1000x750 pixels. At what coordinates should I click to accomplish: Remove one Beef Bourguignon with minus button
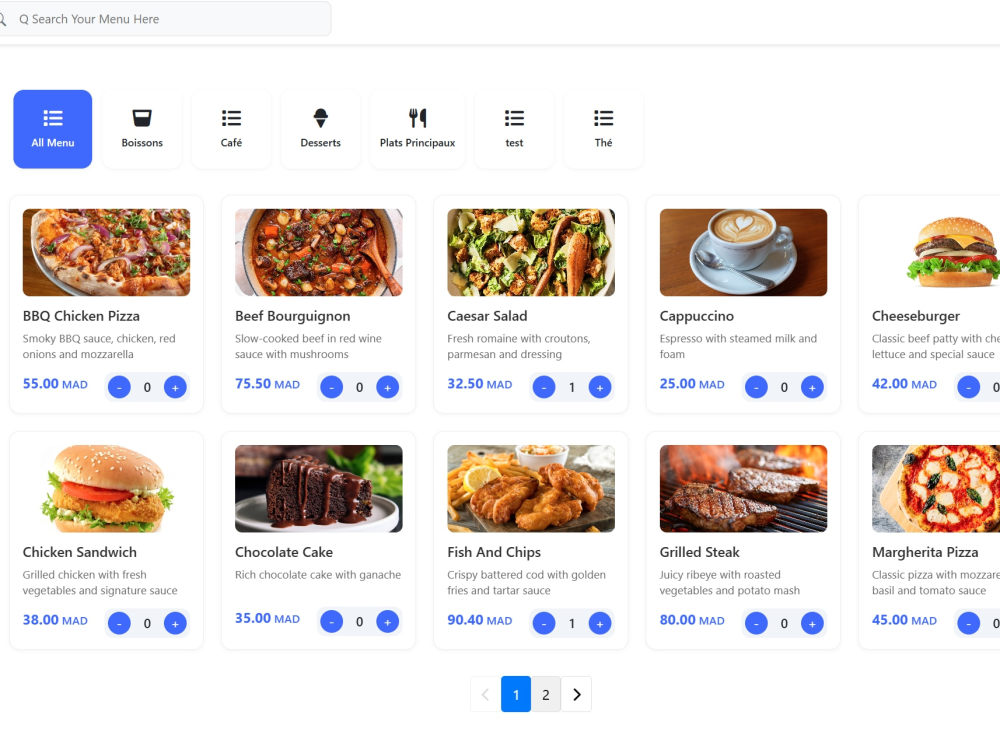coord(332,387)
